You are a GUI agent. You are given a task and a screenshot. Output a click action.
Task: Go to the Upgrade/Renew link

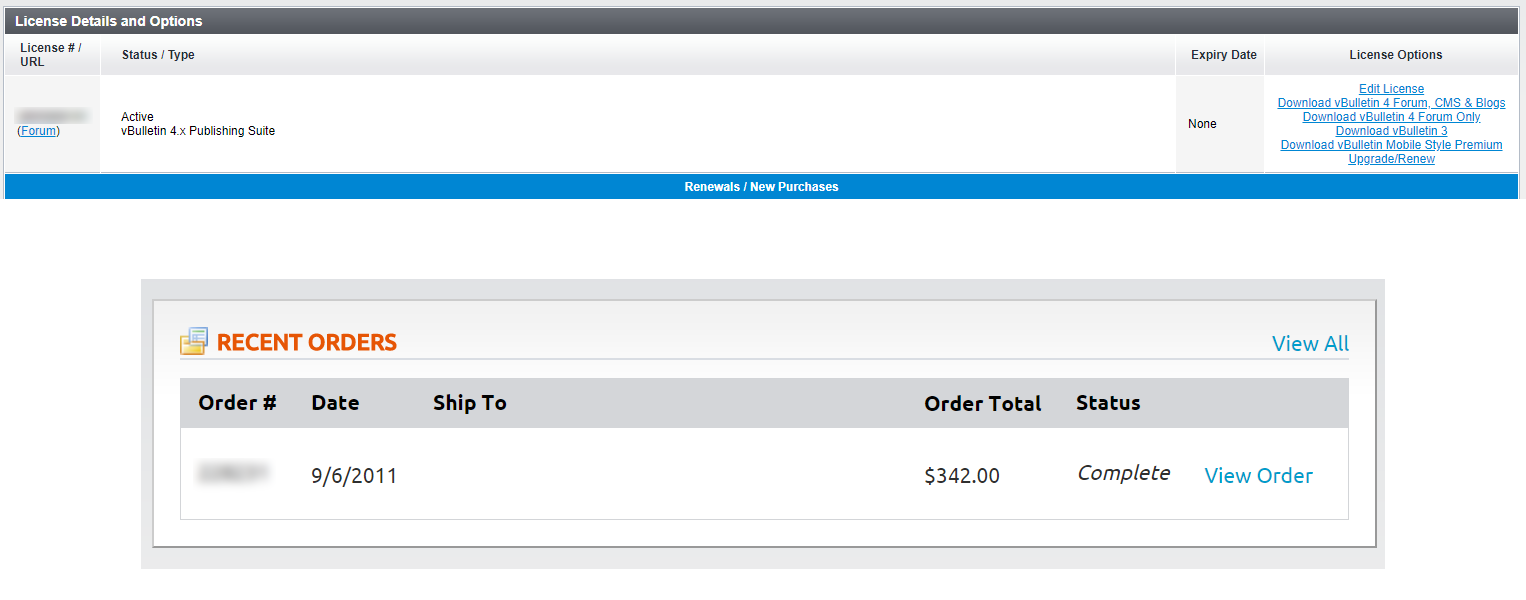pos(1391,159)
